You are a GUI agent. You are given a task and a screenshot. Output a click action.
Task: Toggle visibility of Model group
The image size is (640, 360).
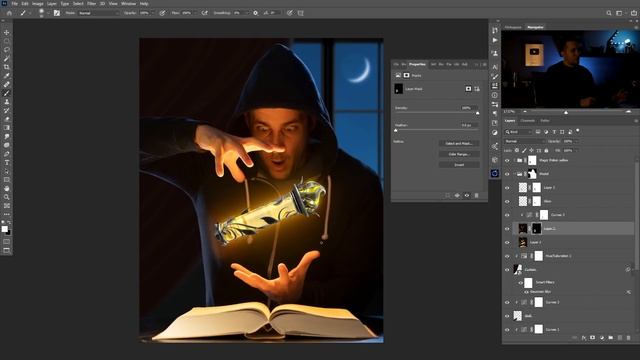(507, 174)
